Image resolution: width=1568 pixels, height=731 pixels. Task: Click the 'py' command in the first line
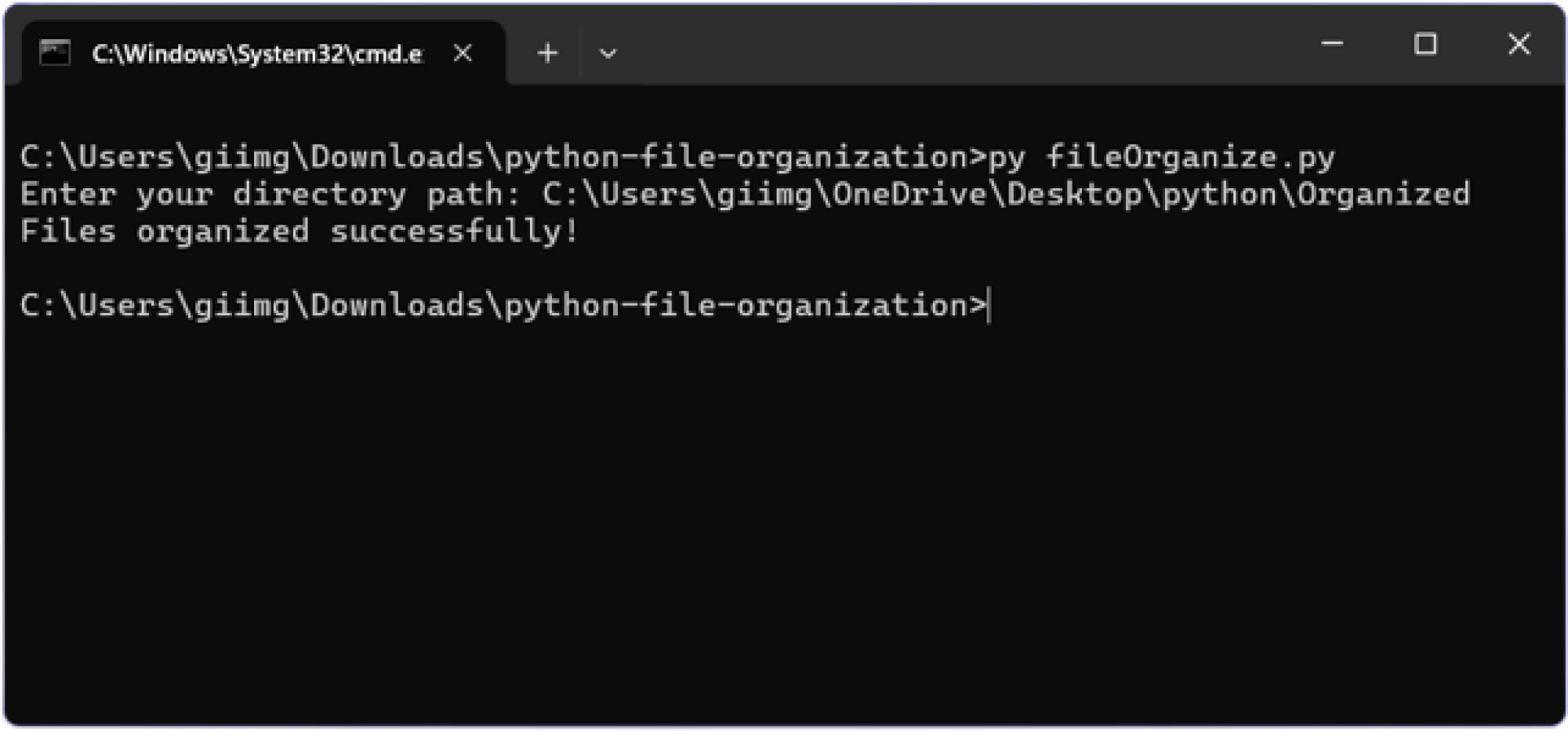tap(1006, 158)
